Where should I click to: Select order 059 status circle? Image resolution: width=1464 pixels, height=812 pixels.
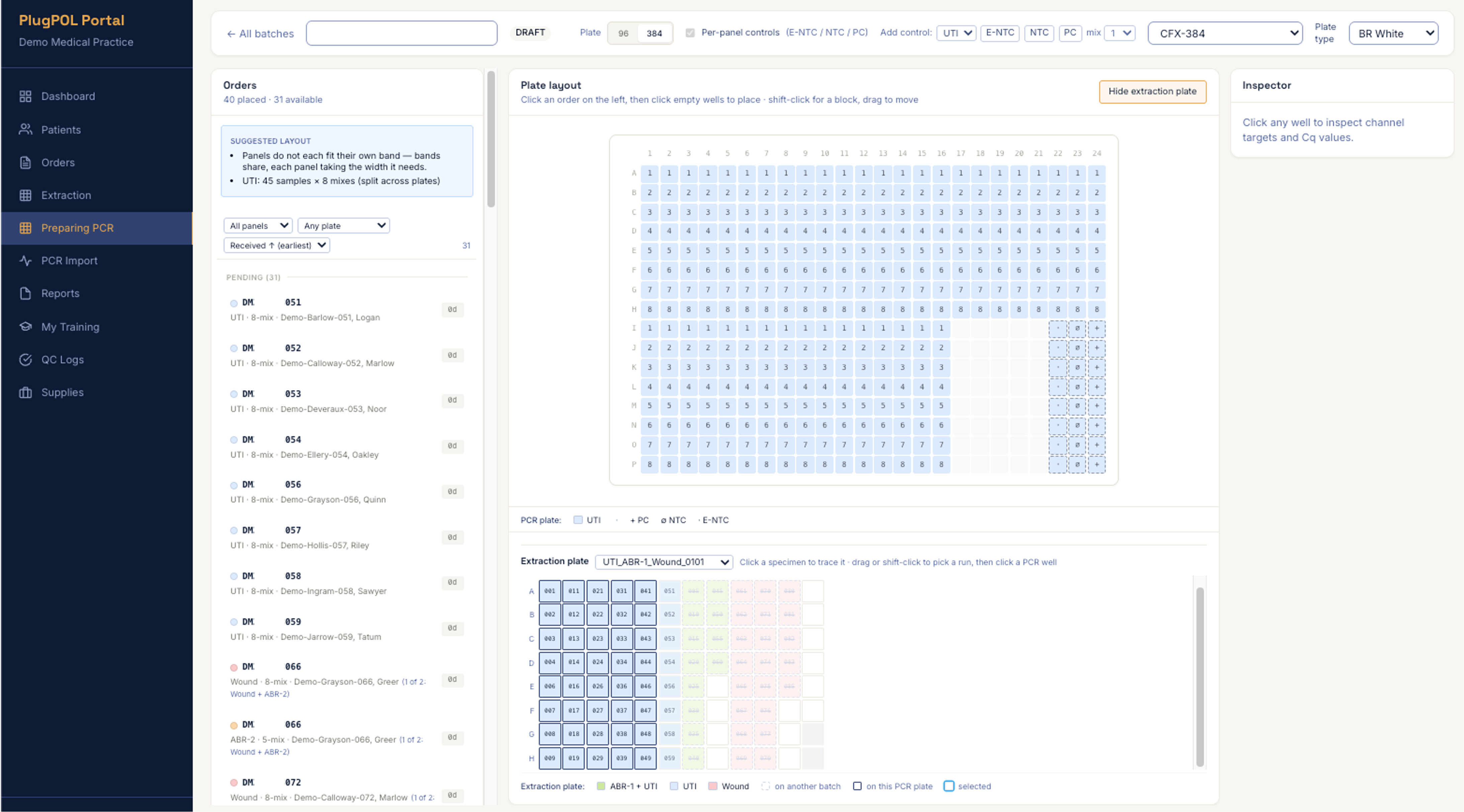(x=233, y=622)
